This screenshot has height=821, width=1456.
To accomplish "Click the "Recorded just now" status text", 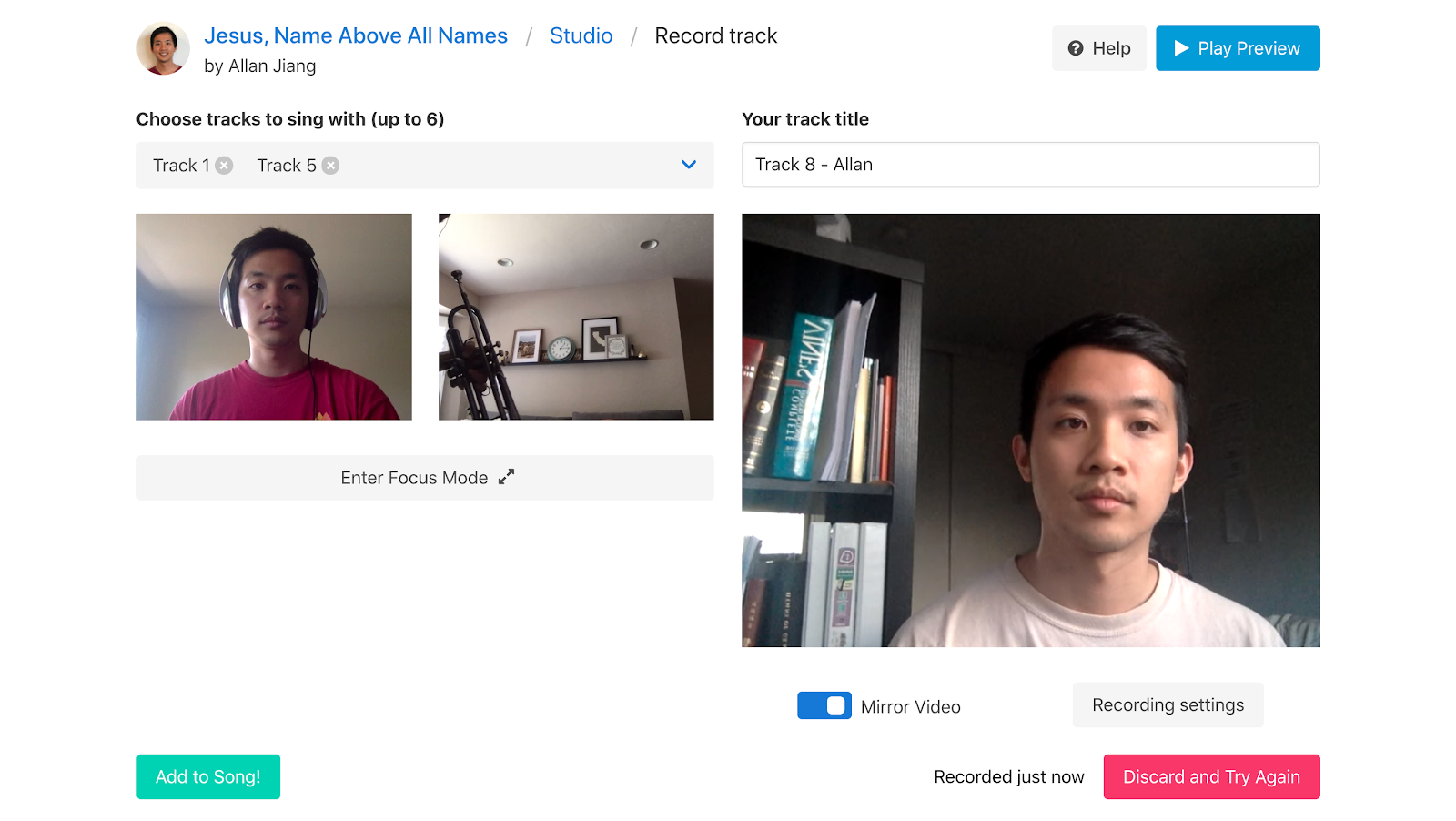I will pos(1009,777).
